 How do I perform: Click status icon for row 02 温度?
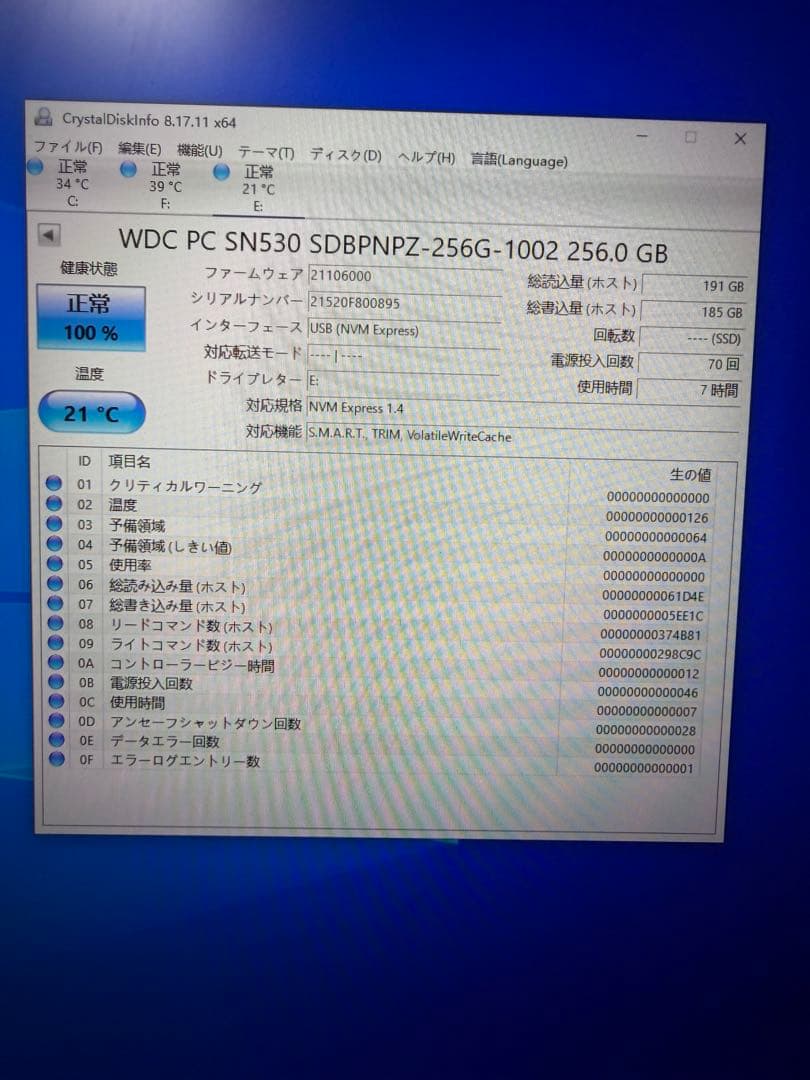point(54,503)
